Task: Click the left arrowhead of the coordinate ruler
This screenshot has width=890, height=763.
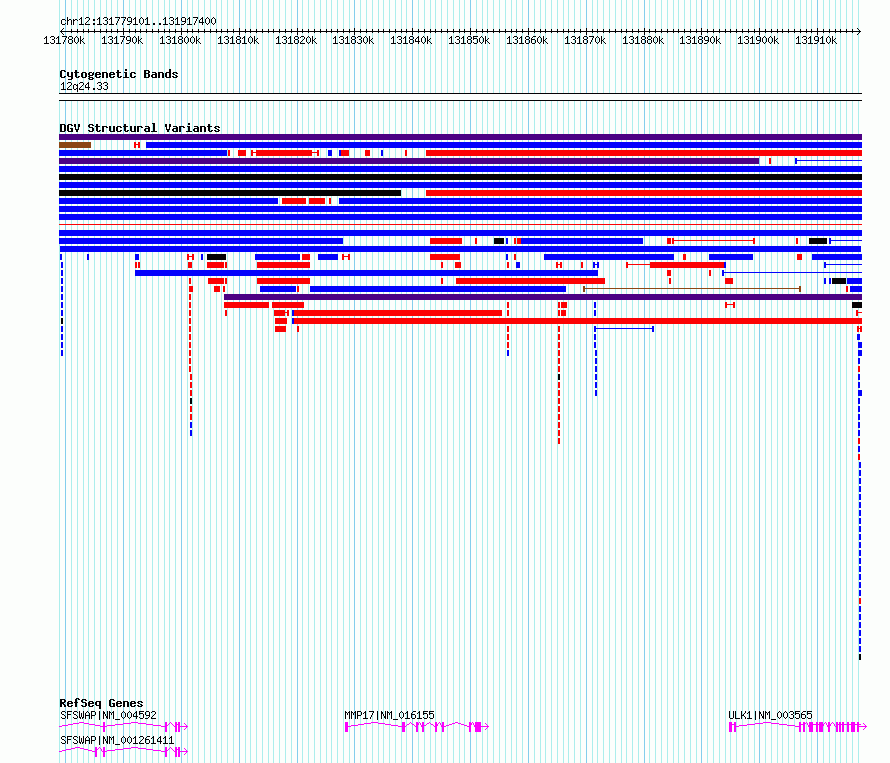Action: click(62, 31)
